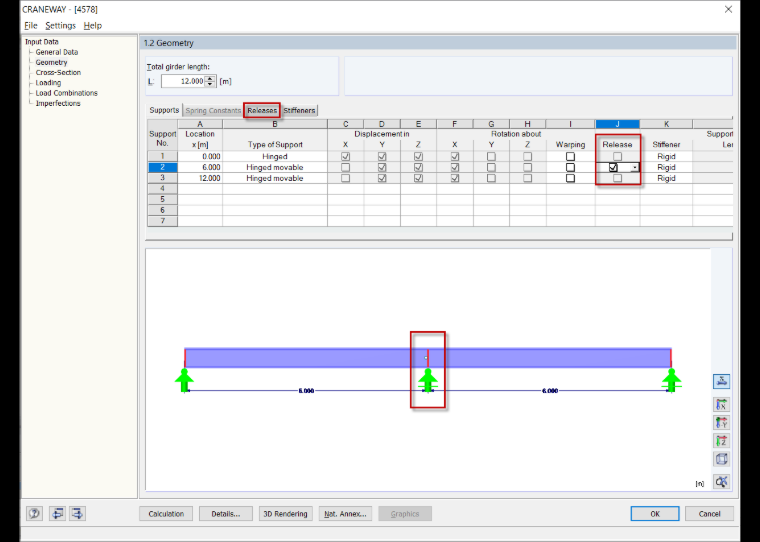Image resolution: width=760 pixels, height=542 pixels.
Task: Set view in Z direction icon
Action: click(x=721, y=441)
